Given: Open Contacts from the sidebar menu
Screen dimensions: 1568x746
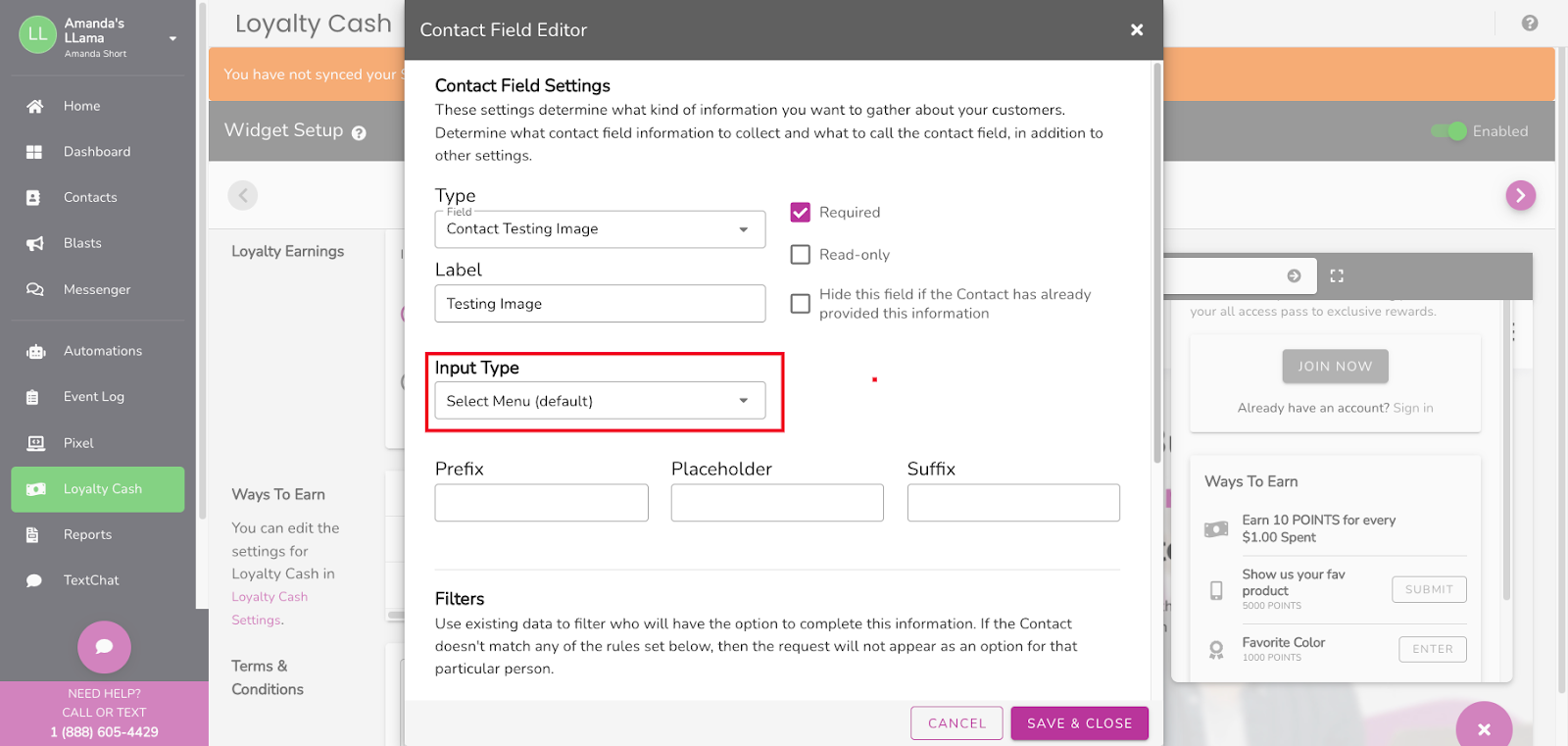Looking at the screenshot, I should click(x=90, y=197).
